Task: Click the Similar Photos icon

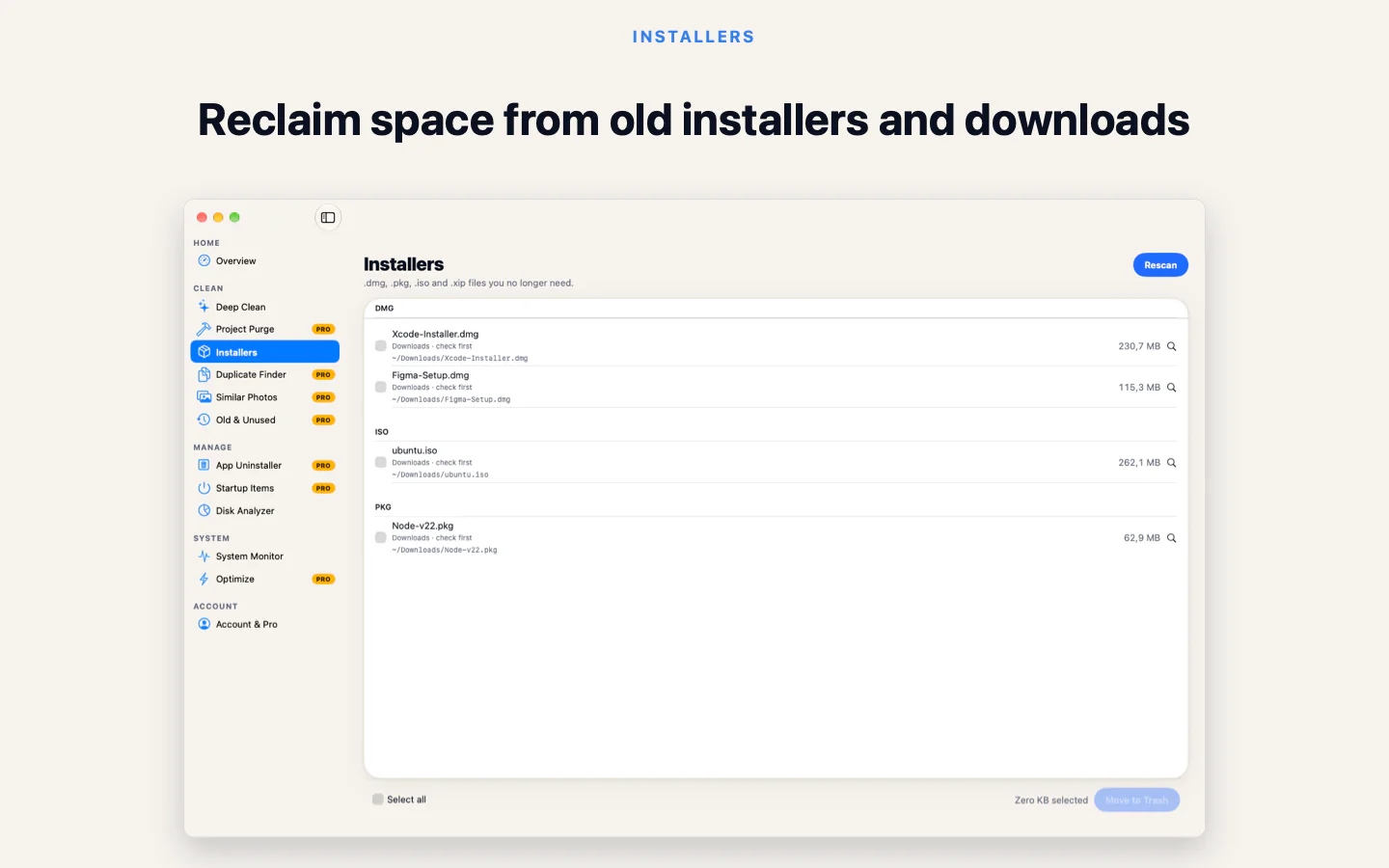Action: 204,397
